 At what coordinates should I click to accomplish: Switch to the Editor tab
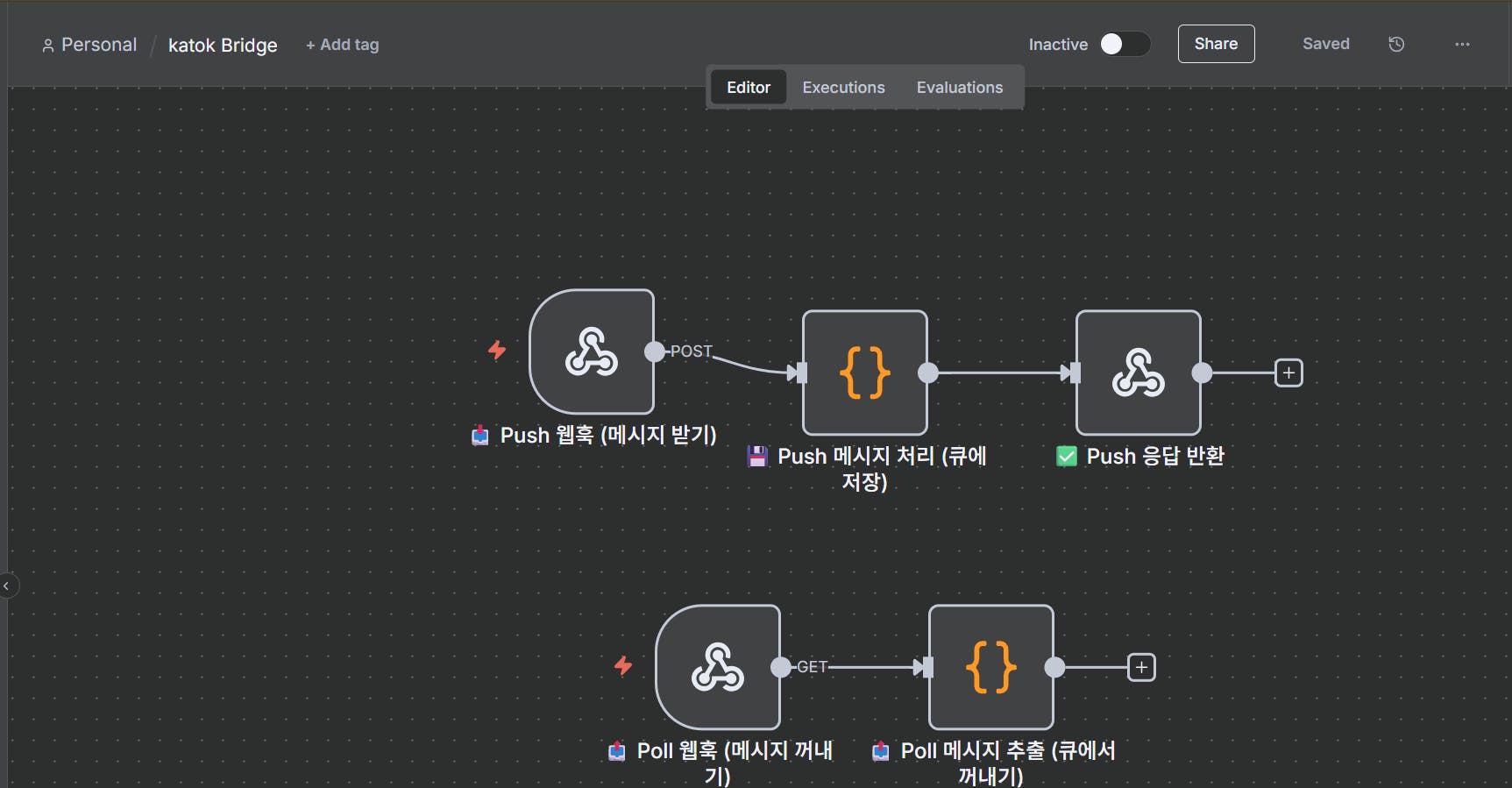click(x=749, y=88)
